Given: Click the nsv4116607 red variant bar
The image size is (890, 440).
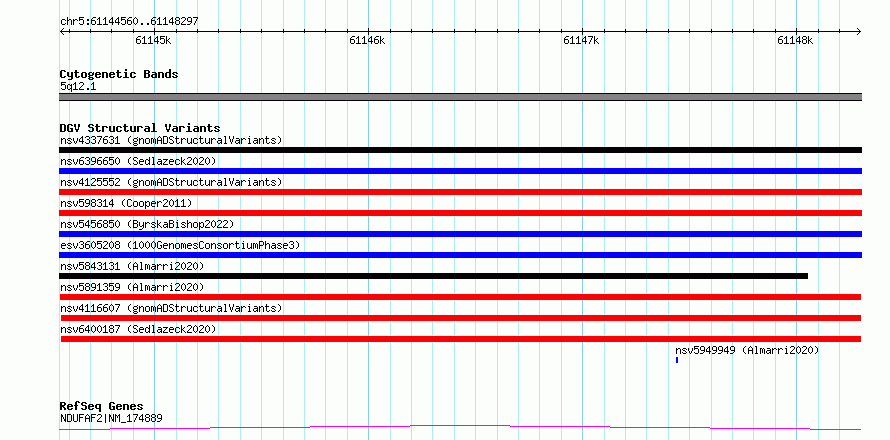Looking at the screenshot, I should click(x=461, y=318).
